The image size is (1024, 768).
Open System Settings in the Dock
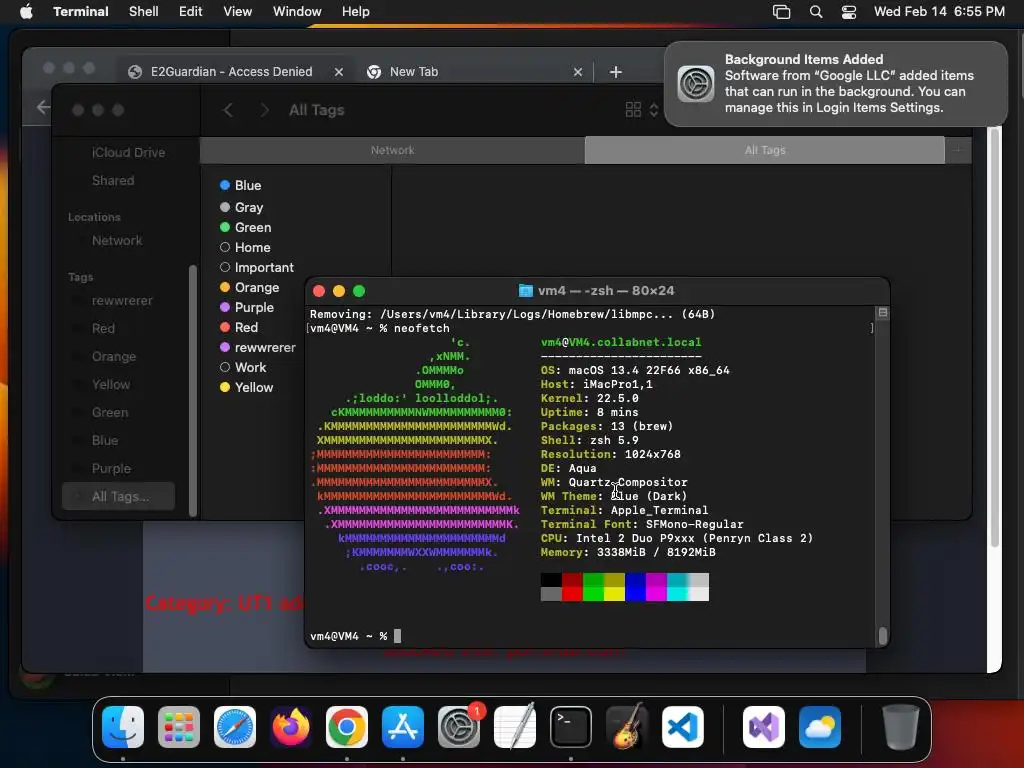pyautogui.click(x=458, y=727)
